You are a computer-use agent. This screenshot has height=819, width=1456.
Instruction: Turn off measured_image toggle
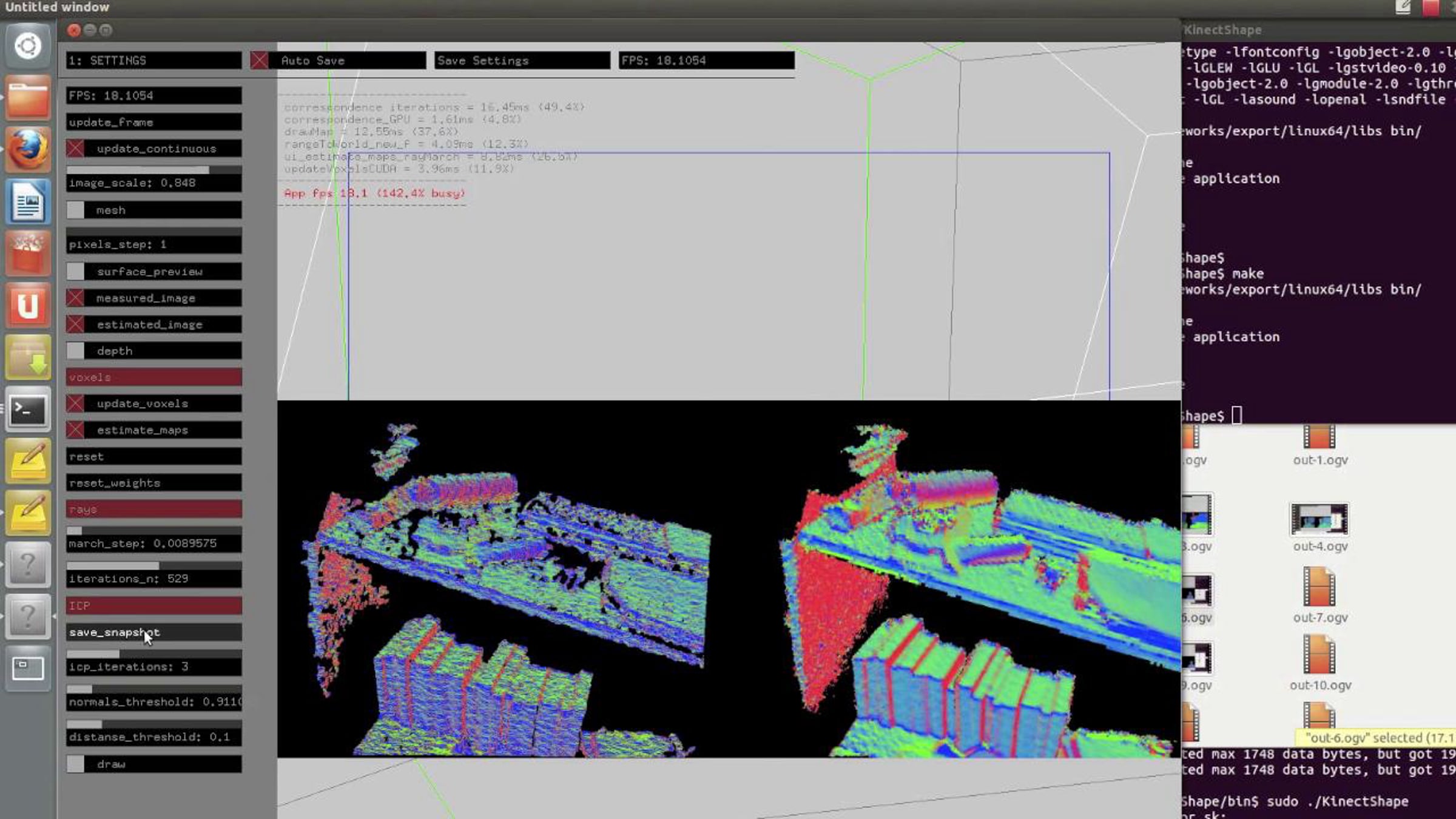75,298
